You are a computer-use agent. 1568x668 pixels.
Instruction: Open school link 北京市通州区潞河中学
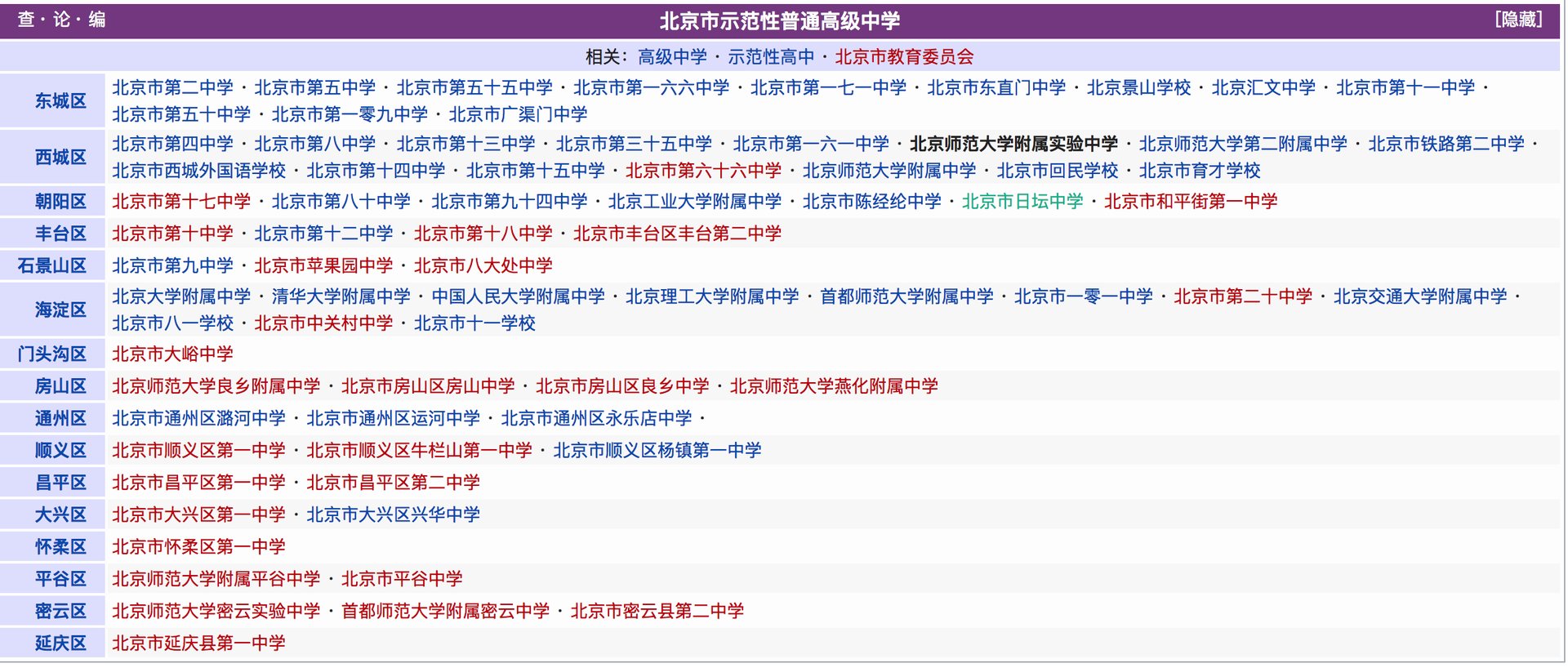[x=198, y=419]
